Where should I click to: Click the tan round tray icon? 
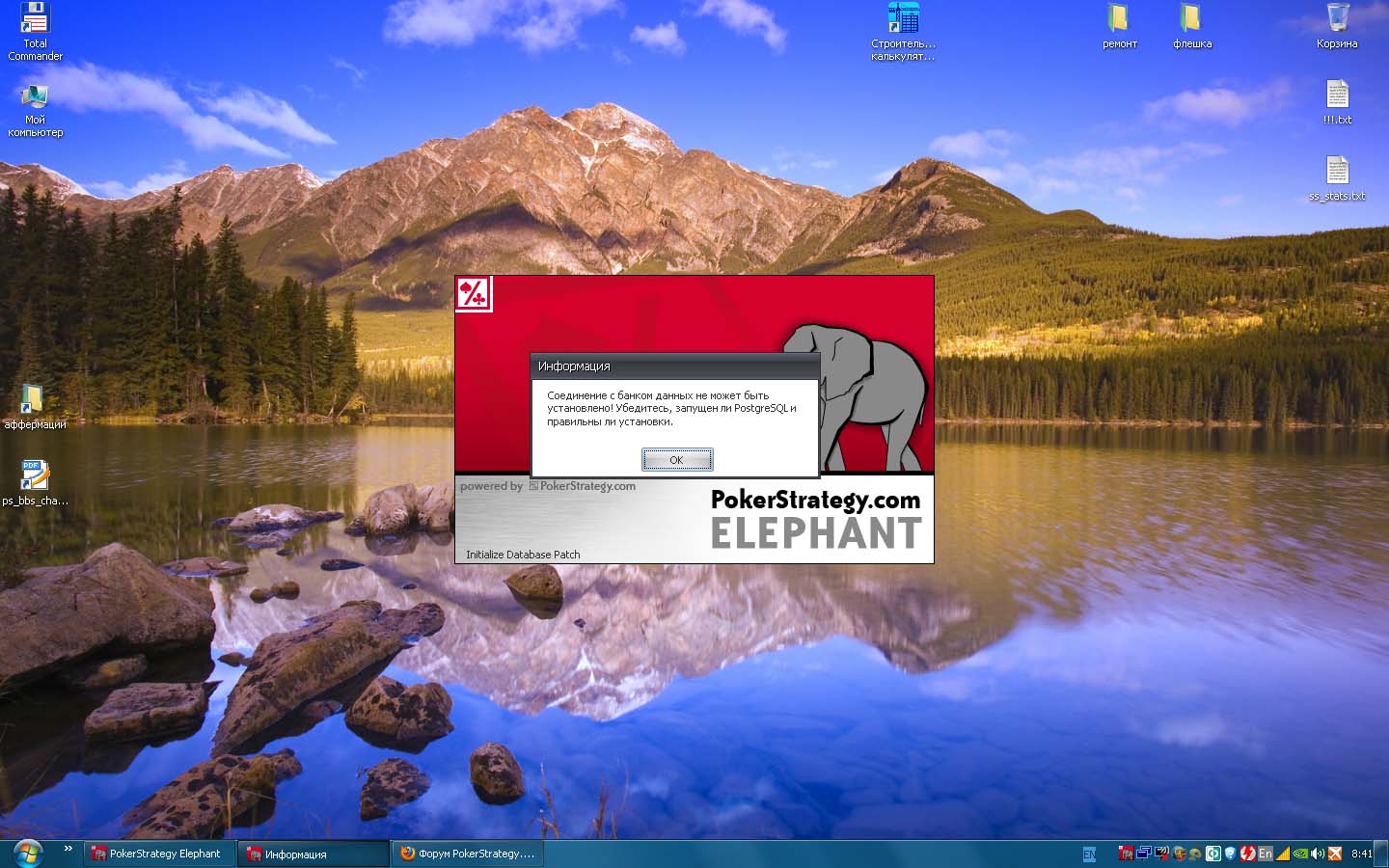click(x=1195, y=854)
